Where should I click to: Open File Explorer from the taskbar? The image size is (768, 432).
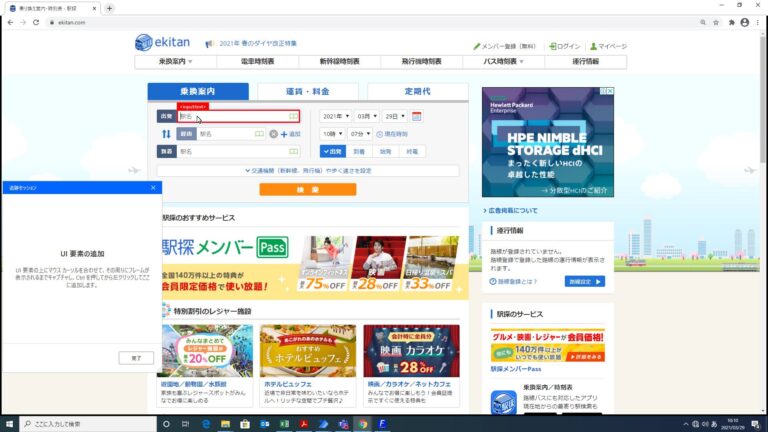pyautogui.click(x=225, y=424)
